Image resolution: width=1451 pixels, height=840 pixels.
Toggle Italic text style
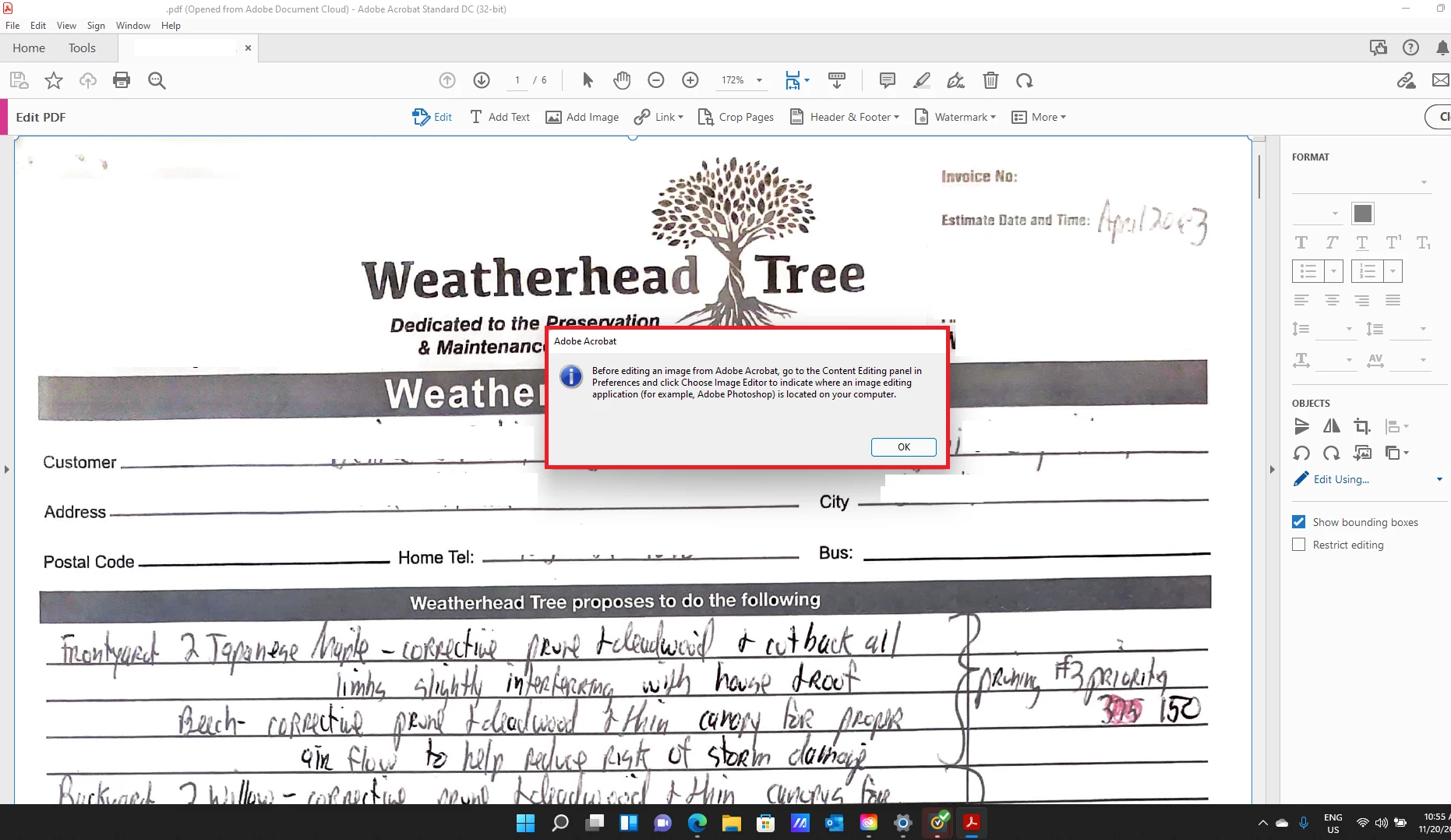pyautogui.click(x=1332, y=242)
